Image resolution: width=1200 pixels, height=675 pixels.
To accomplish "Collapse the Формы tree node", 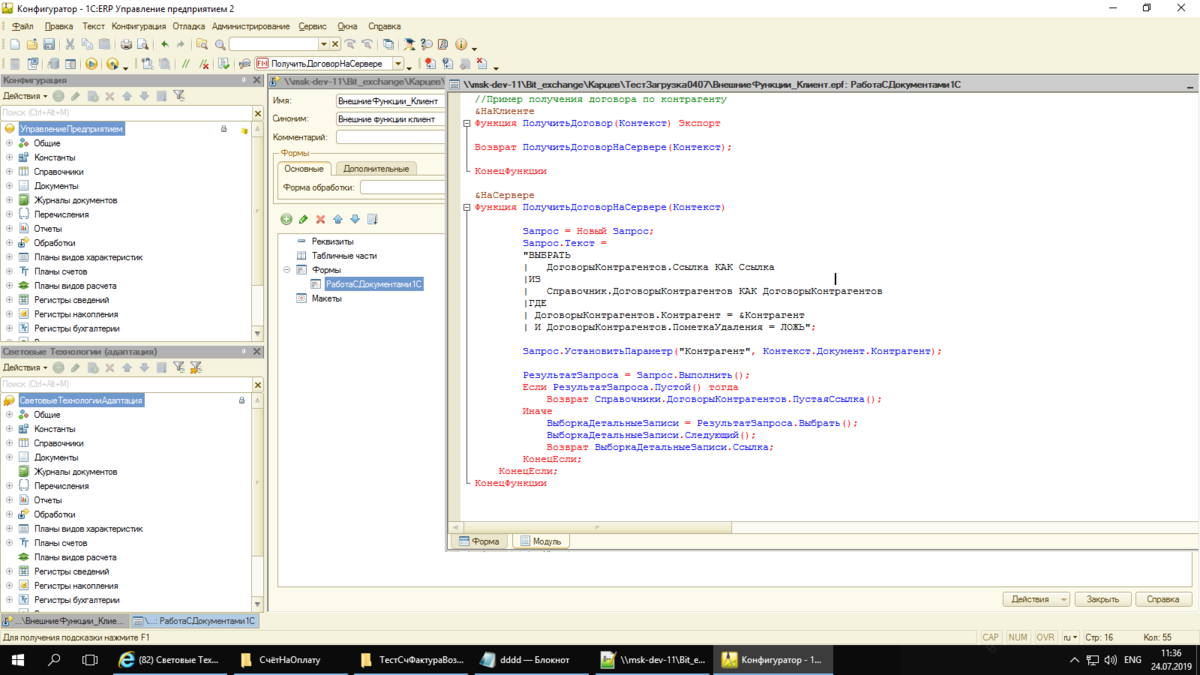I will [287, 270].
